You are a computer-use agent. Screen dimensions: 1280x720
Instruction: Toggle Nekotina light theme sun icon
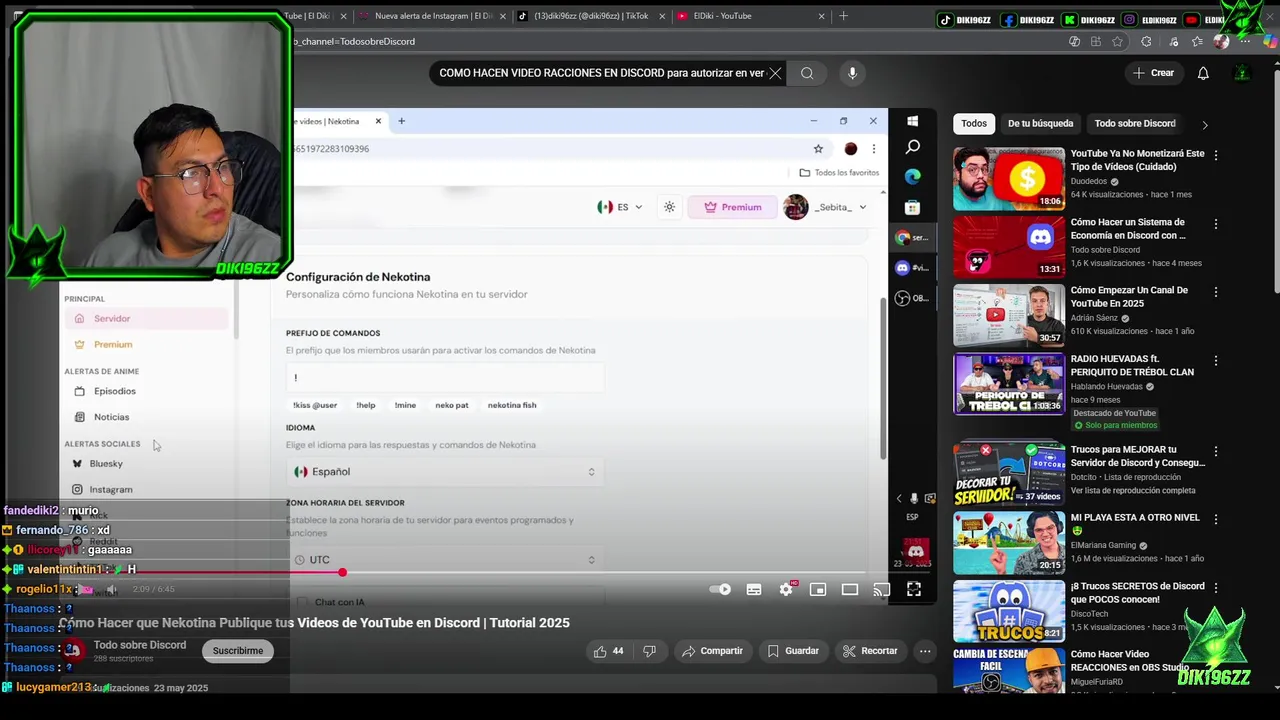tap(669, 207)
